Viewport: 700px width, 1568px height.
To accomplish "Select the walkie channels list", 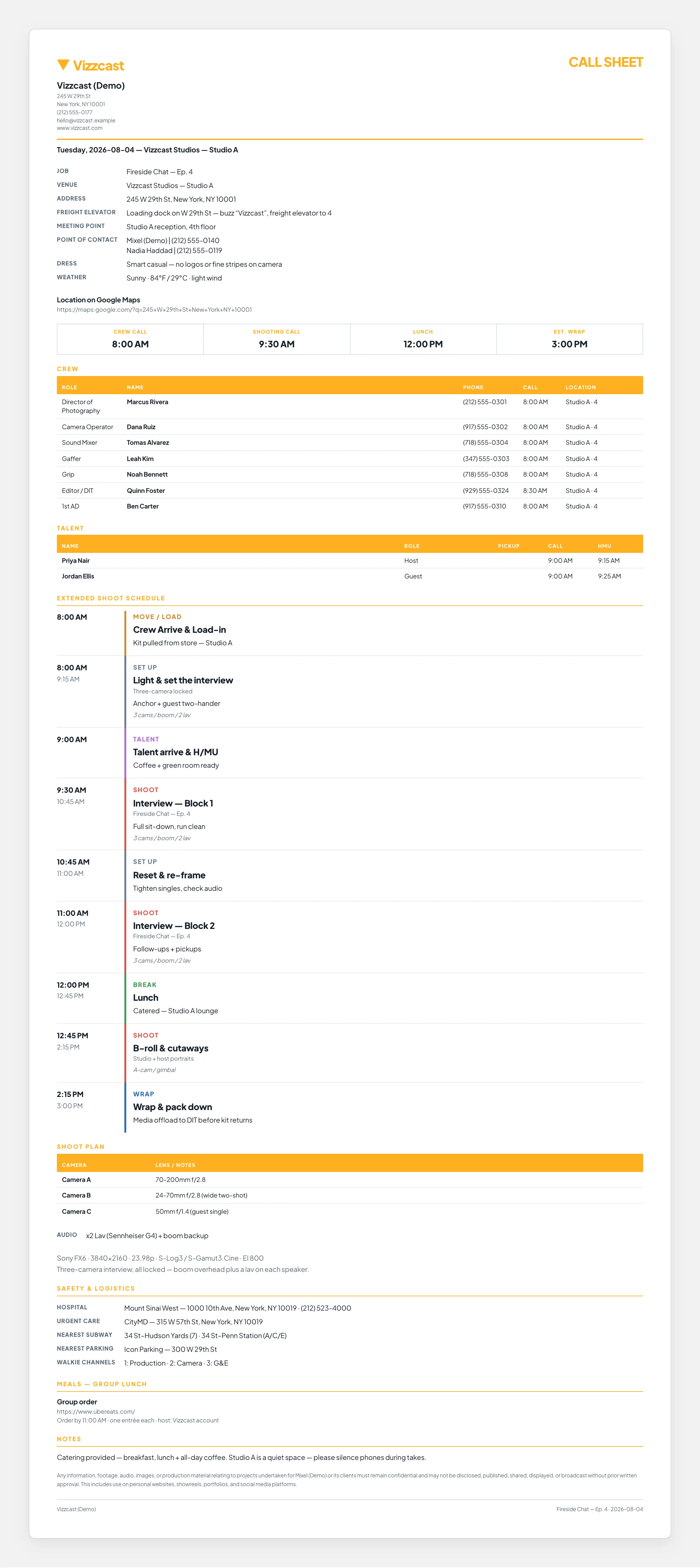I will 176,1363.
